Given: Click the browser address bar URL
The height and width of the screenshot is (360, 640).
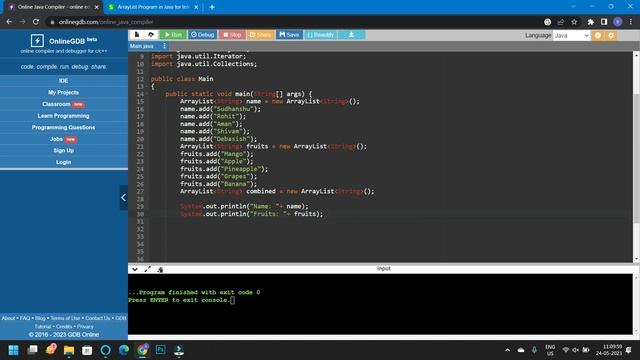Looking at the screenshot, I should [106, 22].
